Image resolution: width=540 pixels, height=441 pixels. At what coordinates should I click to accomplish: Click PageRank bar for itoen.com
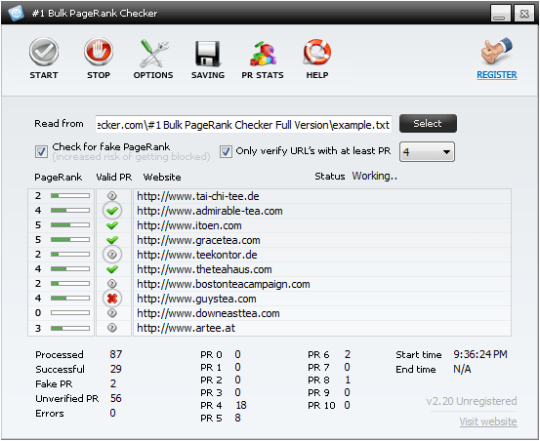[x=70, y=225]
